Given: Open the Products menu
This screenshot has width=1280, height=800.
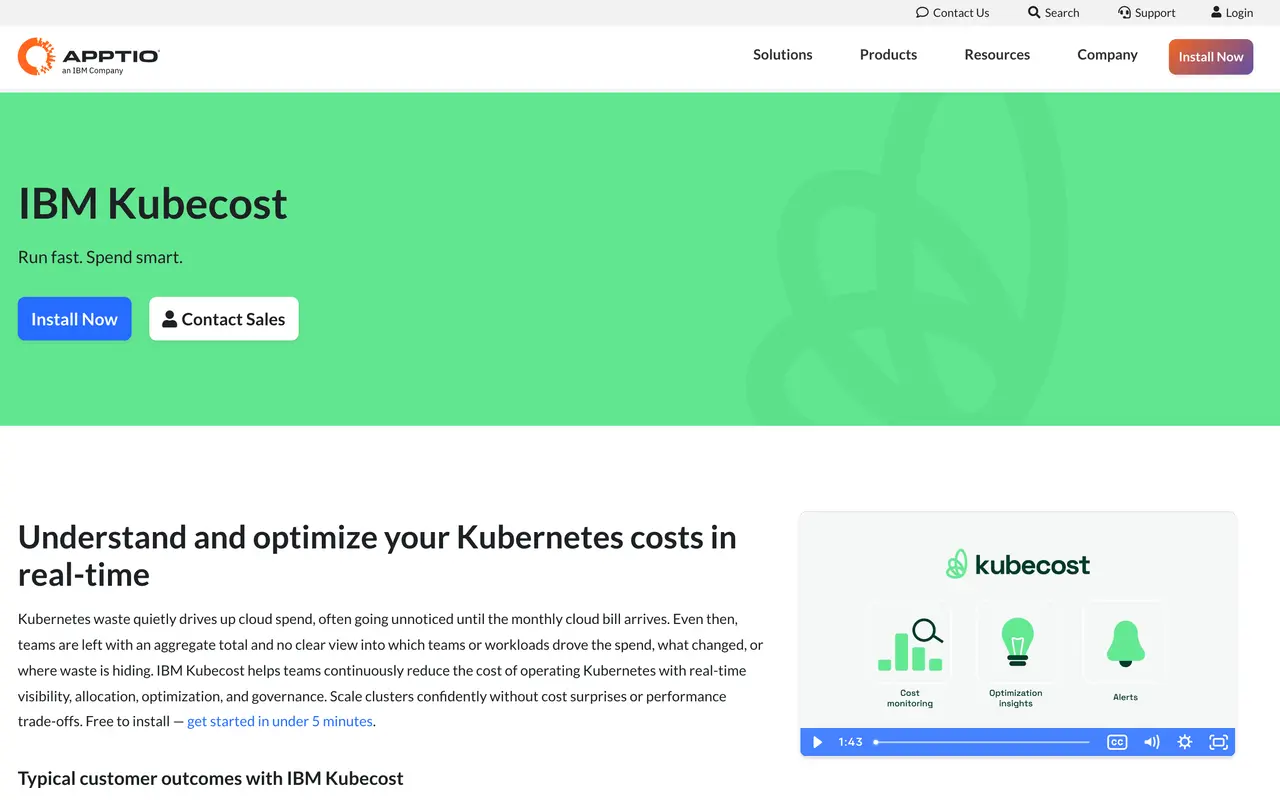Looking at the screenshot, I should click(888, 55).
